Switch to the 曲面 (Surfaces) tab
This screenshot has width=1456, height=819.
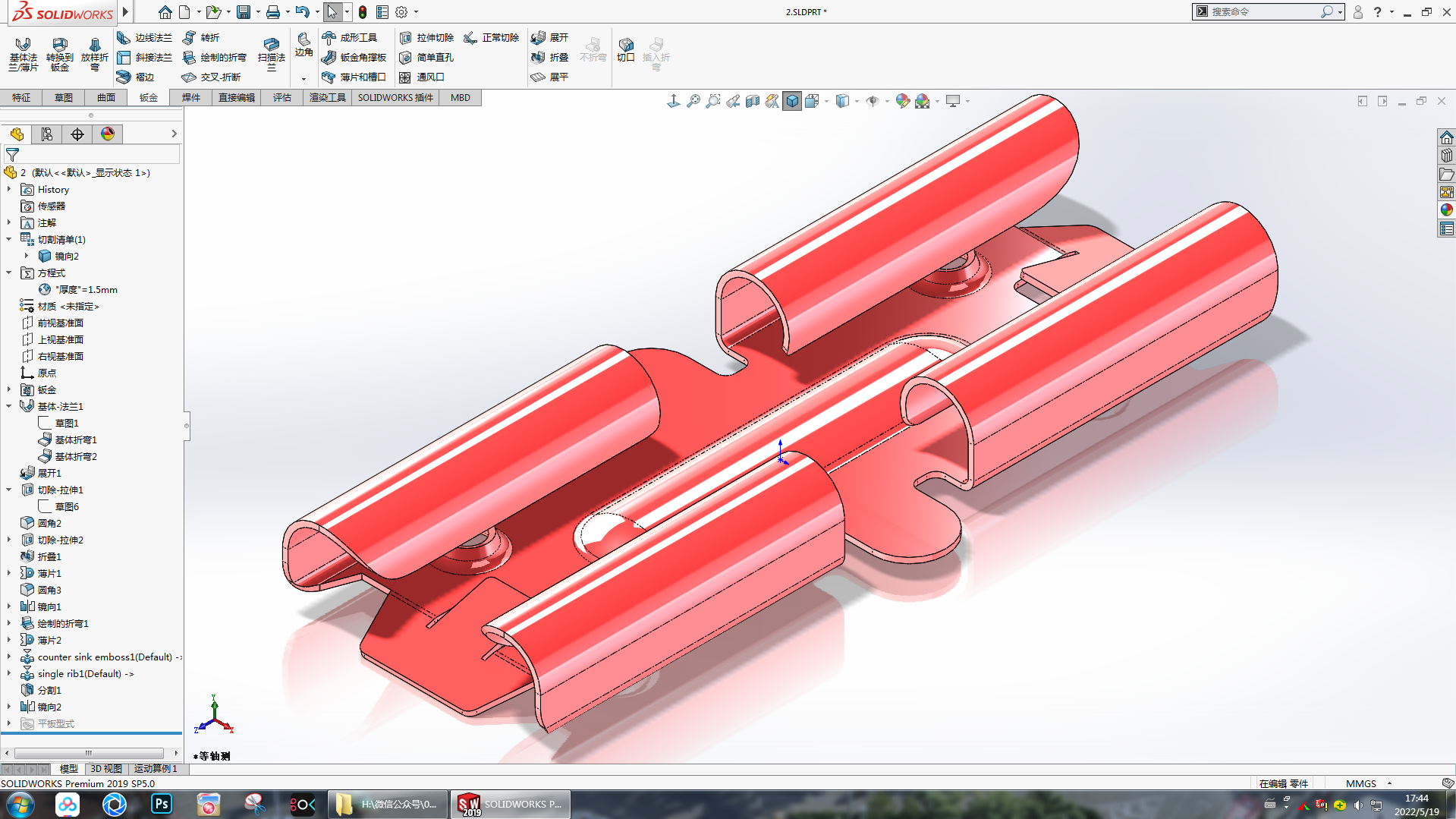pyautogui.click(x=106, y=97)
